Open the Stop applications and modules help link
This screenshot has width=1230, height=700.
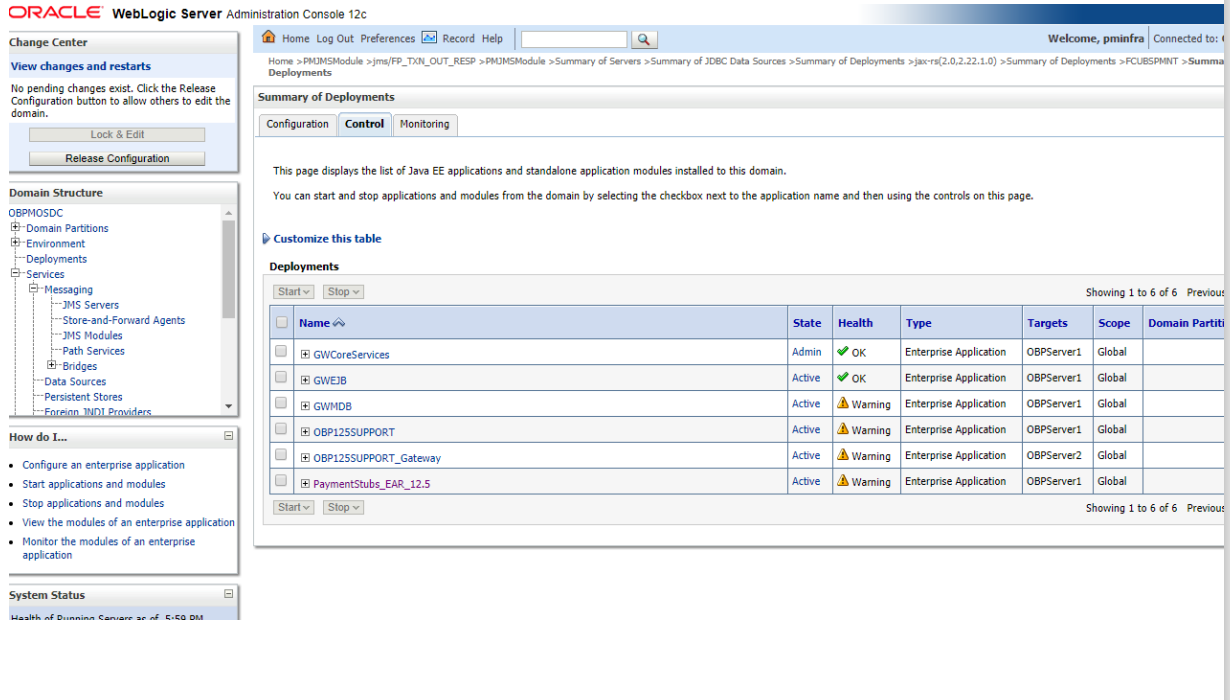[x=93, y=503]
